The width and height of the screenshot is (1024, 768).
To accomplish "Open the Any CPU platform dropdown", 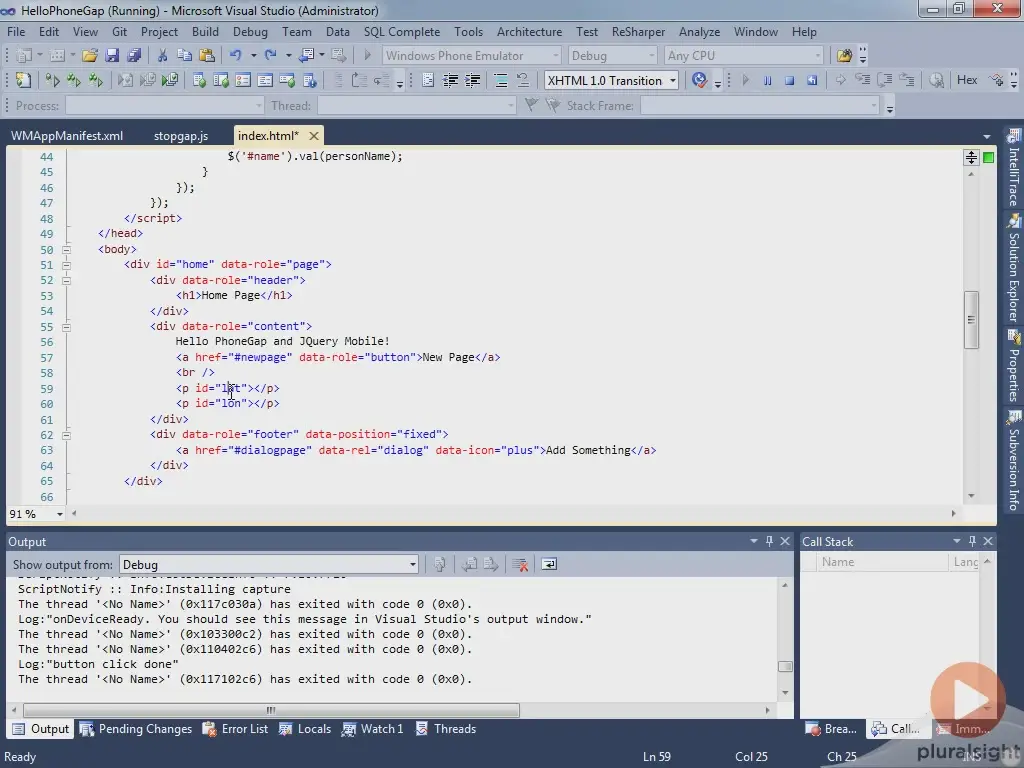I will (819, 55).
